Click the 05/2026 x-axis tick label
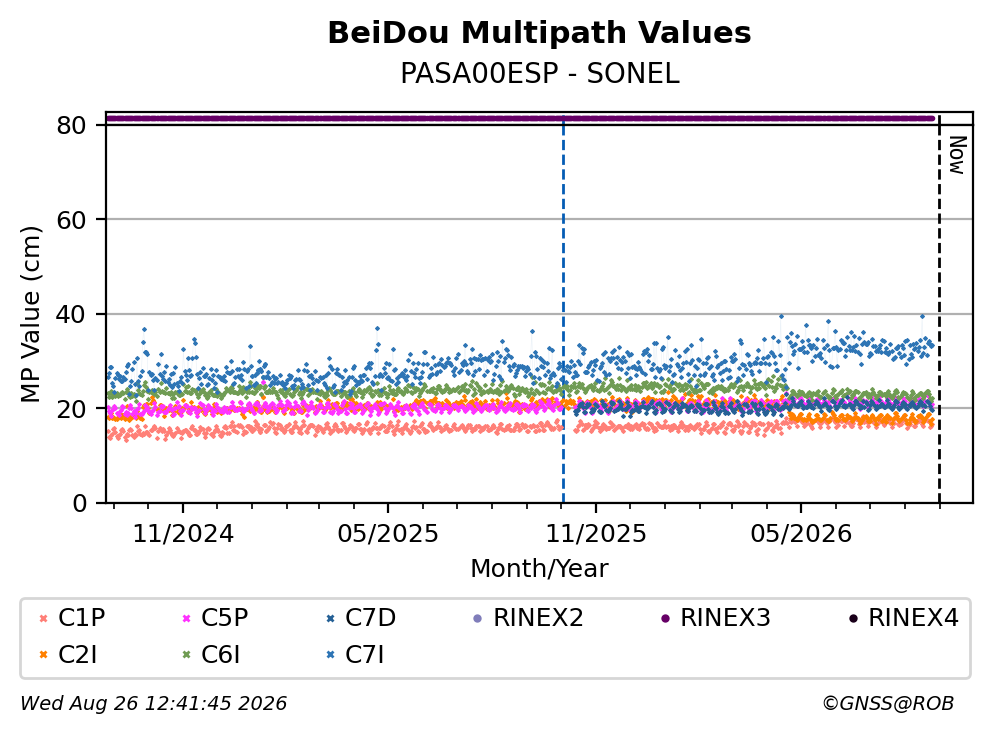The width and height of the screenshot is (993, 734). [801, 534]
